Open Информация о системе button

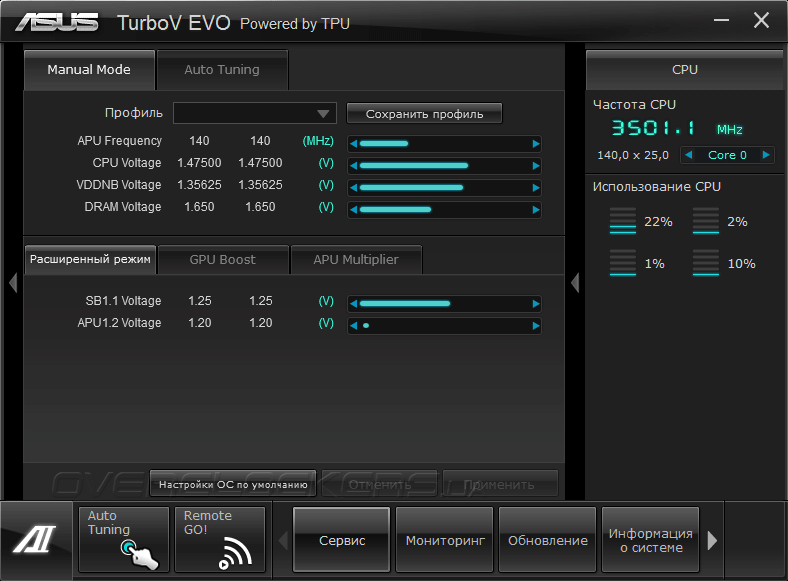(650, 540)
